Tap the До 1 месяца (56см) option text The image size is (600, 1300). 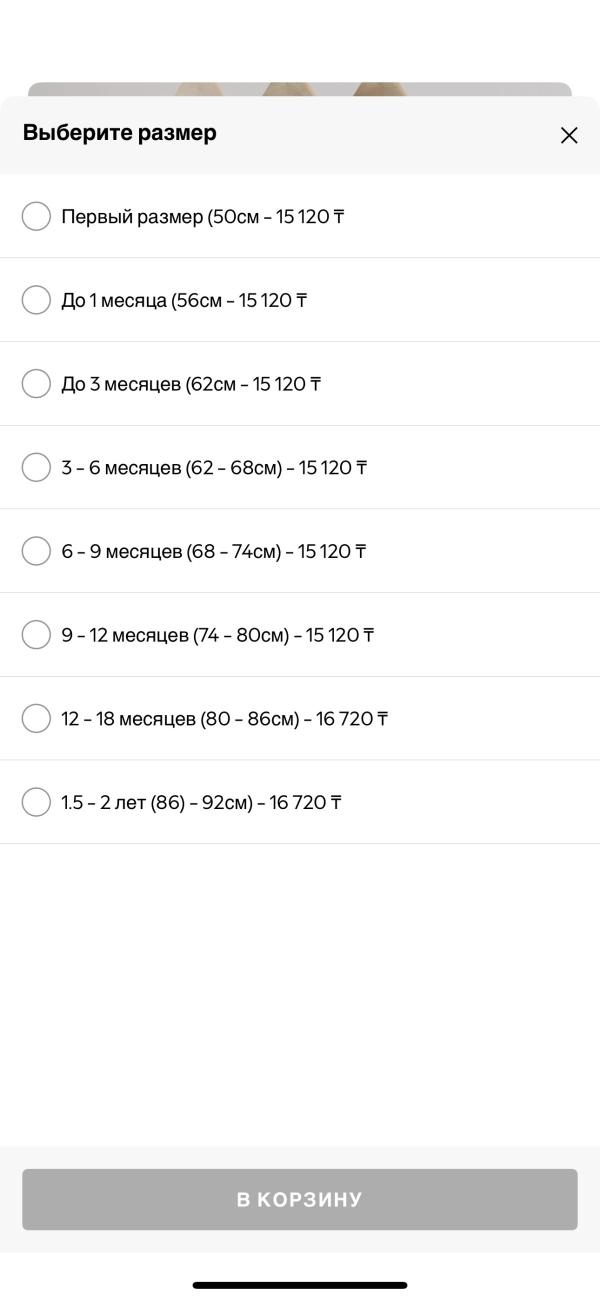tap(184, 300)
